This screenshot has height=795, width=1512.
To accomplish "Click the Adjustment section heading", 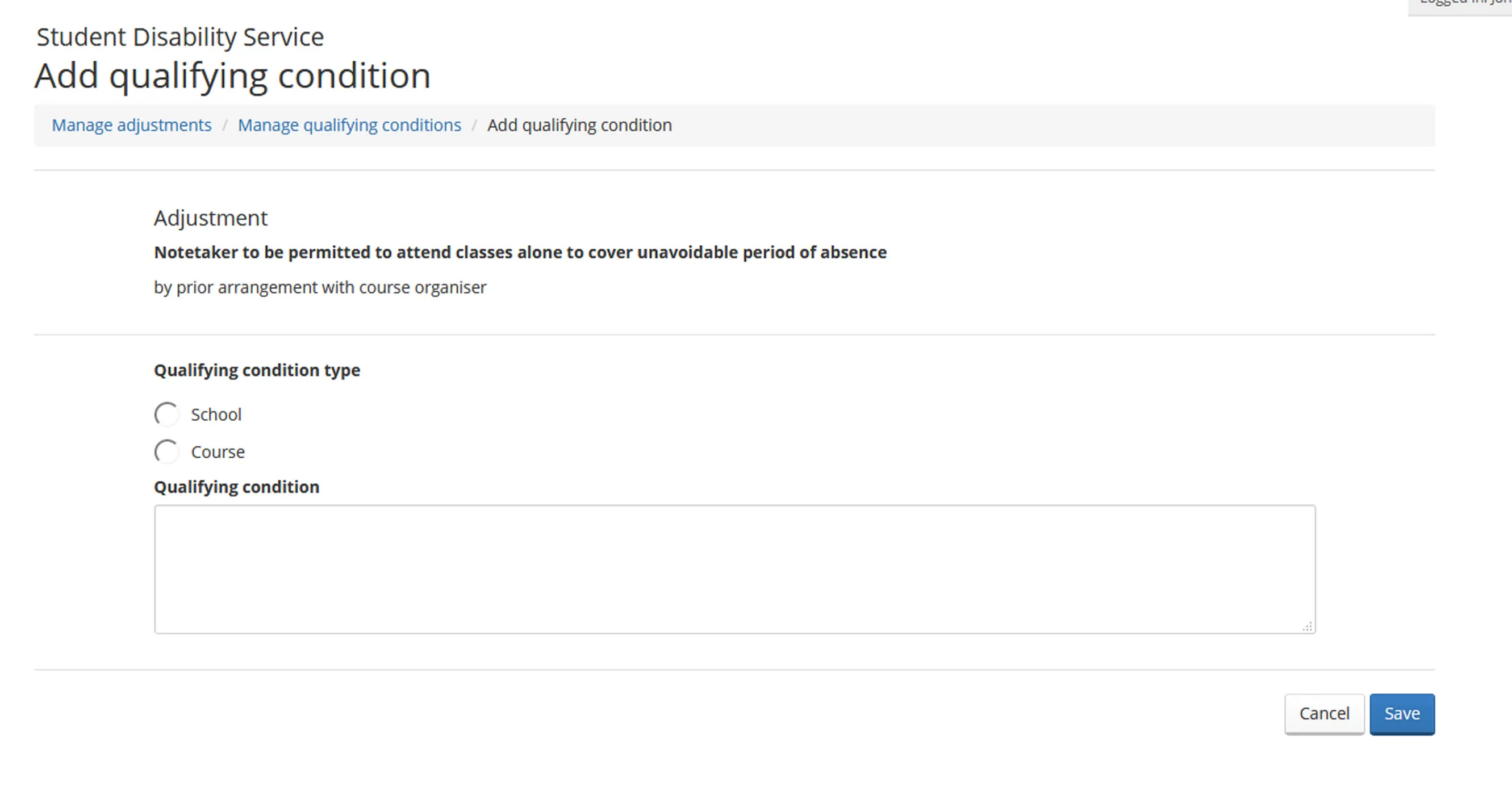I will (210, 217).
